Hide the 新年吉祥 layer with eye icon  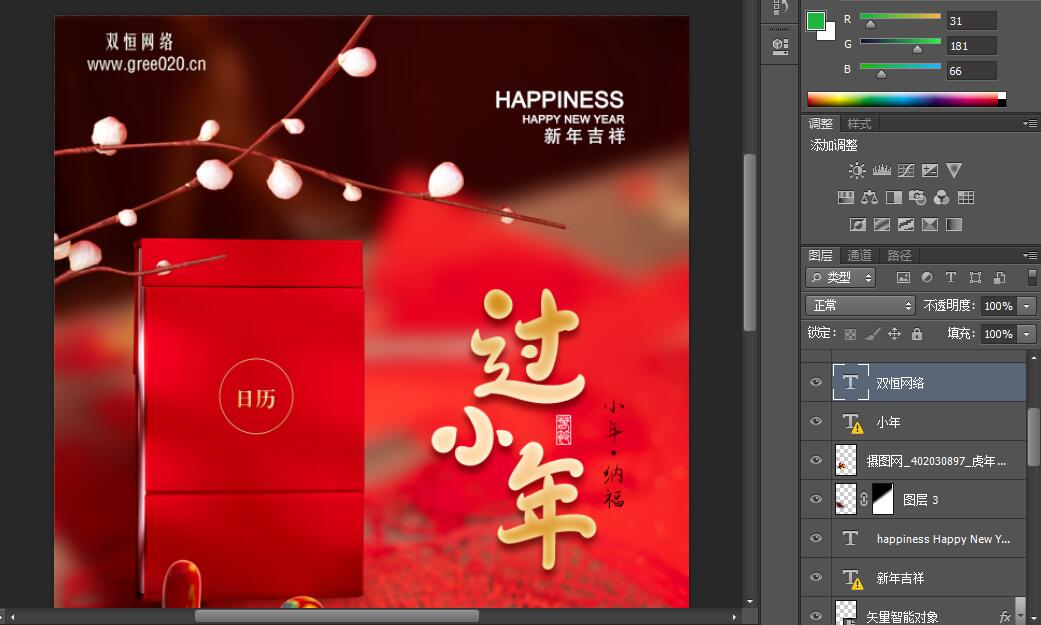816,578
